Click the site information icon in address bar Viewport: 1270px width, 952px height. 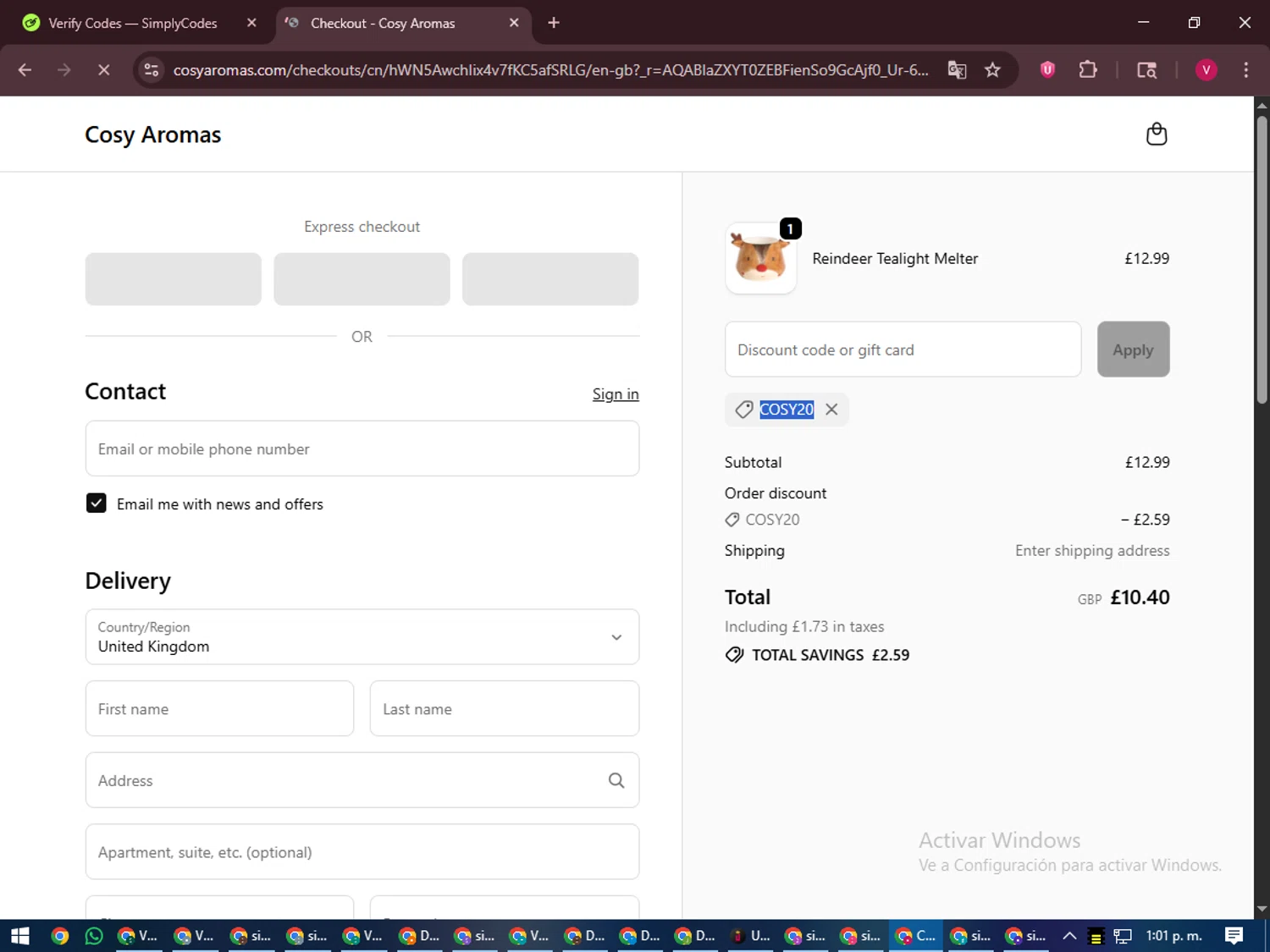(x=152, y=70)
